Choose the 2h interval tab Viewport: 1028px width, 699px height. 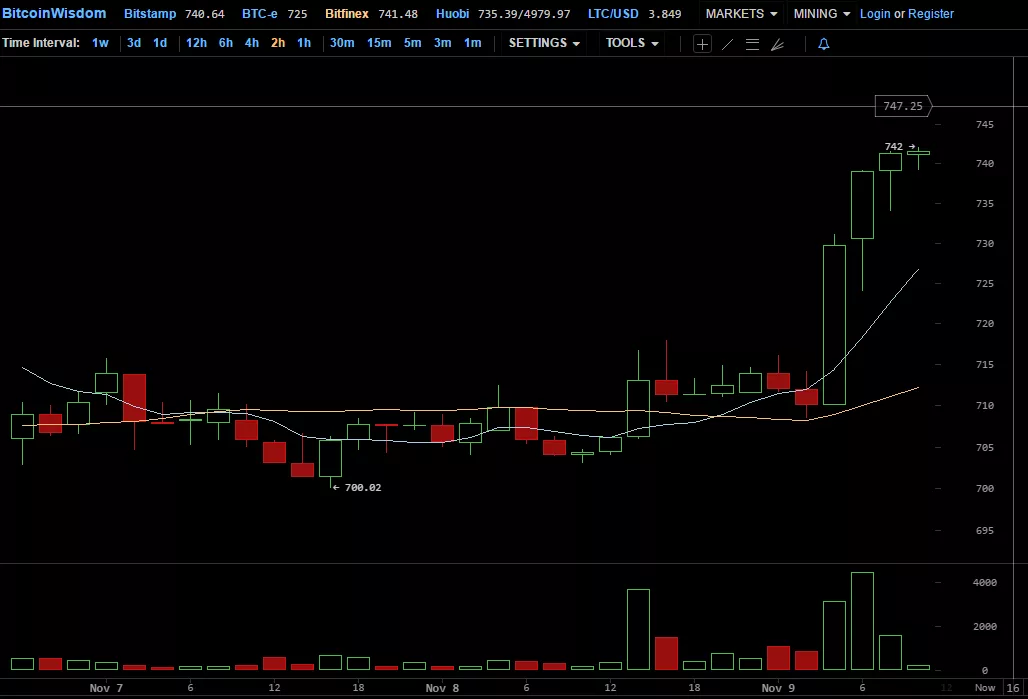click(x=278, y=43)
